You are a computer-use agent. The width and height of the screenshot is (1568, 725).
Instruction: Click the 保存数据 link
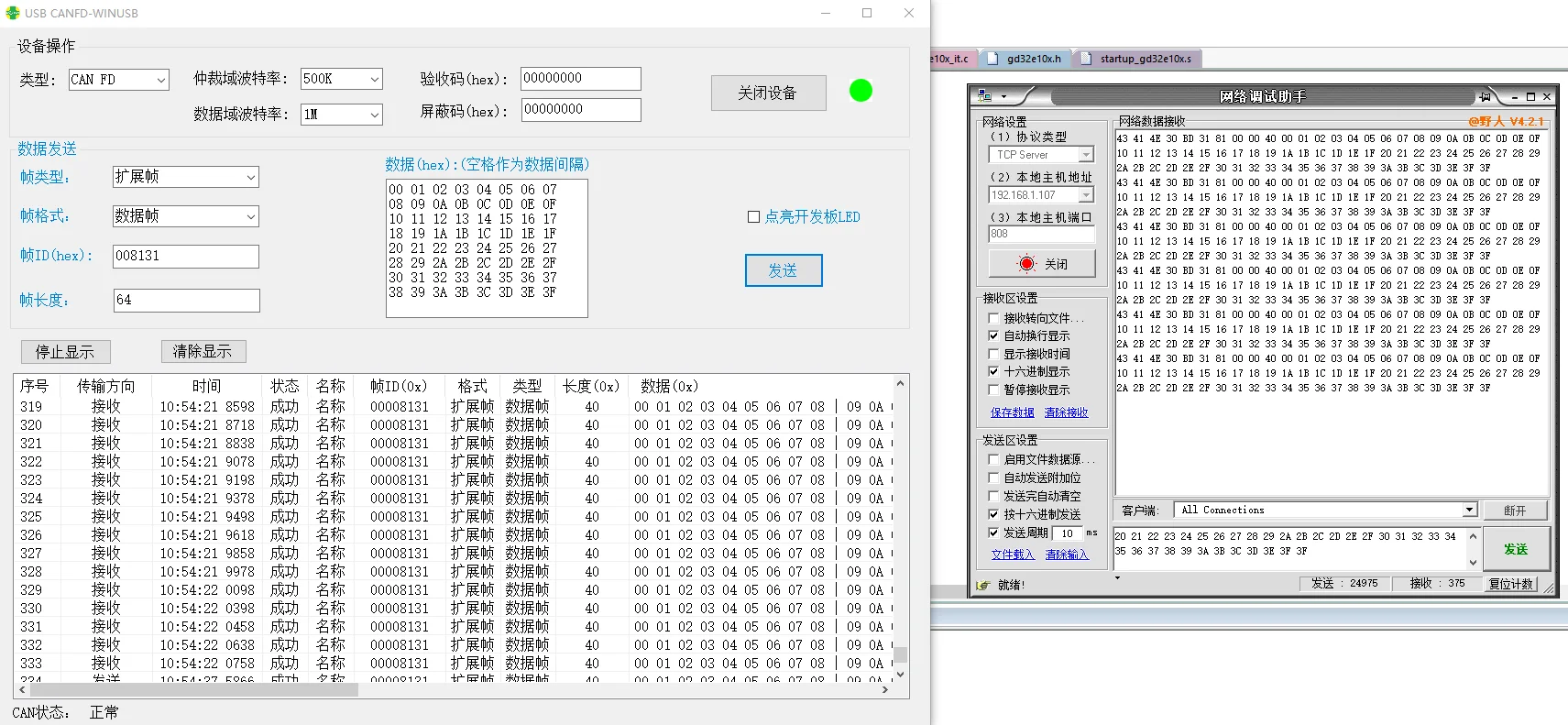point(1013,412)
